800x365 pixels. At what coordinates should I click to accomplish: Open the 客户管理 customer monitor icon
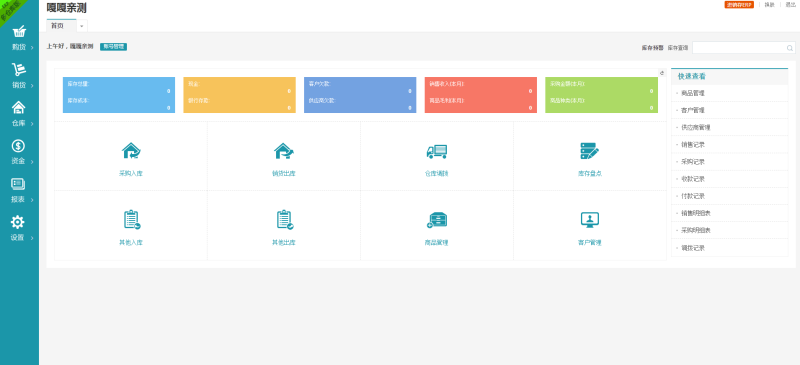(590, 220)
